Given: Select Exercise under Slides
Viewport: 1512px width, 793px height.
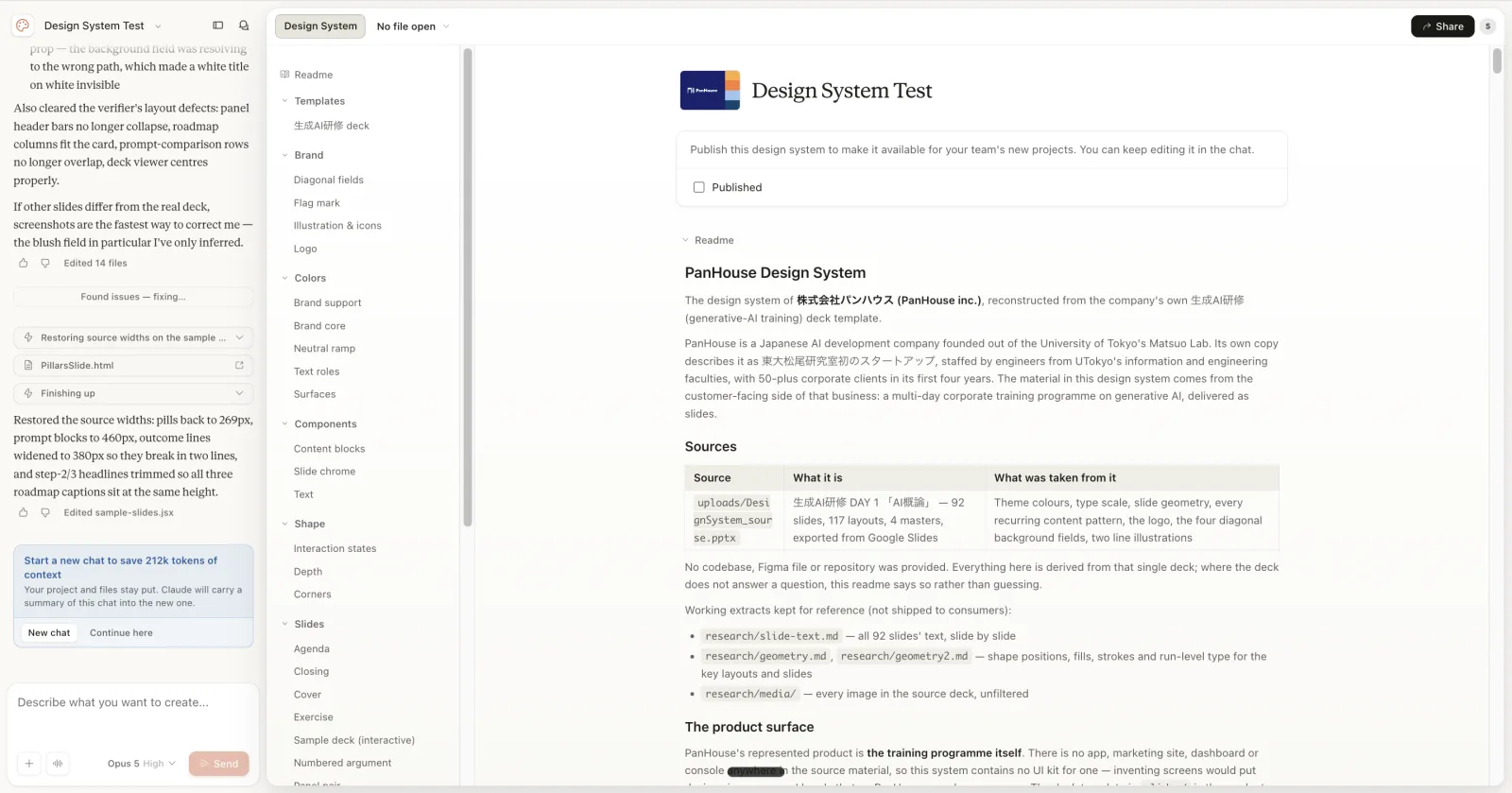Looking at the screenshot, I should point(314,717).
